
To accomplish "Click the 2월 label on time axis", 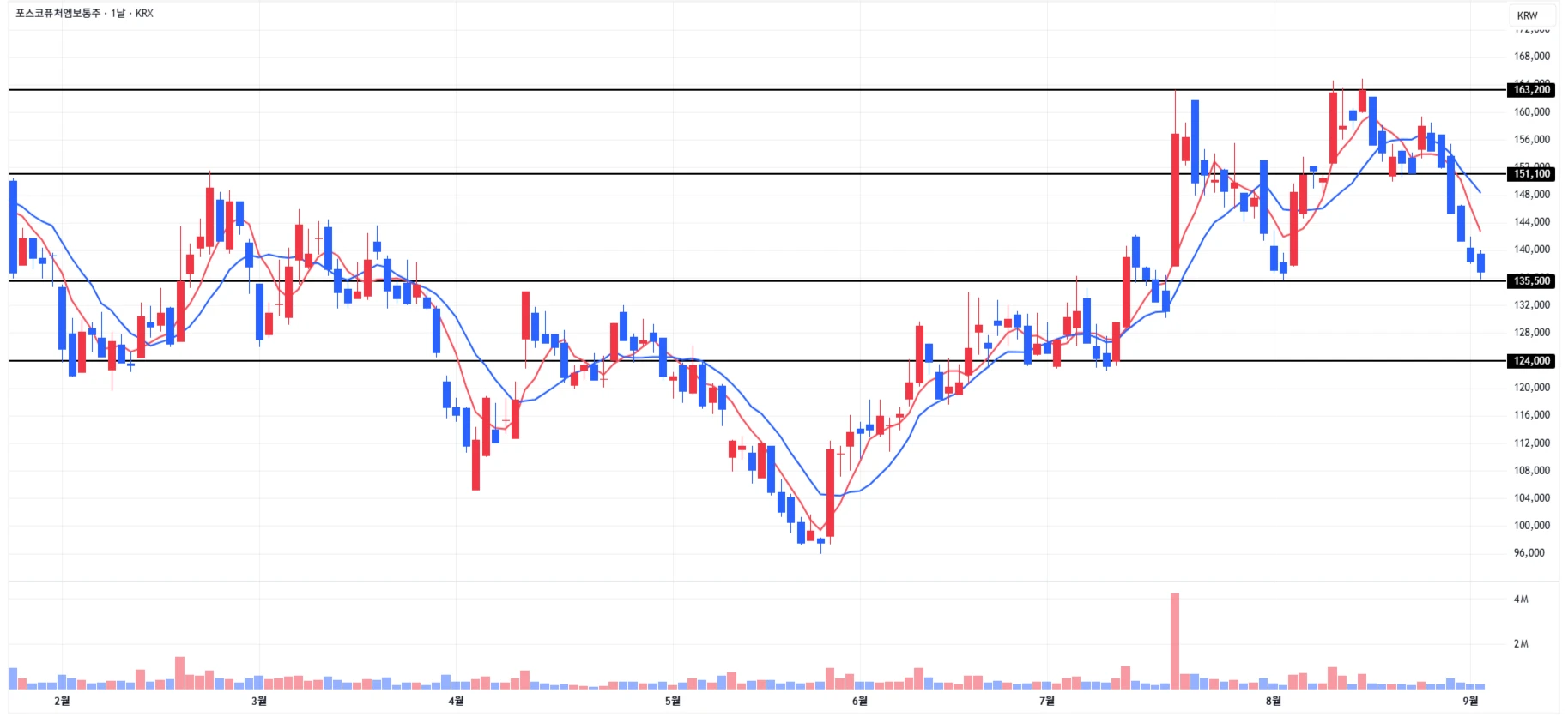I will pos(62,701).
